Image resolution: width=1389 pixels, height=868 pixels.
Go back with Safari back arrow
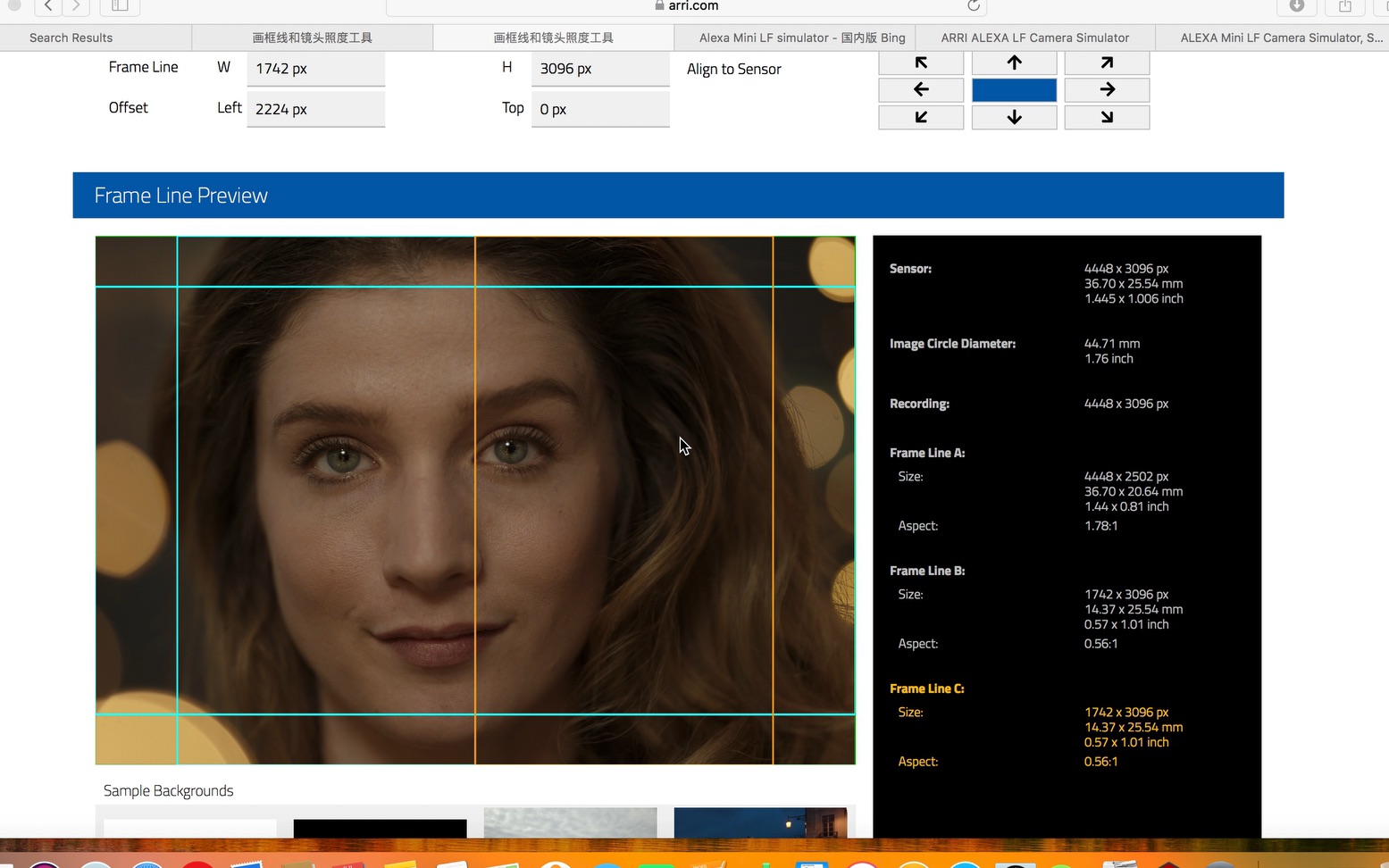coord(48,6)
